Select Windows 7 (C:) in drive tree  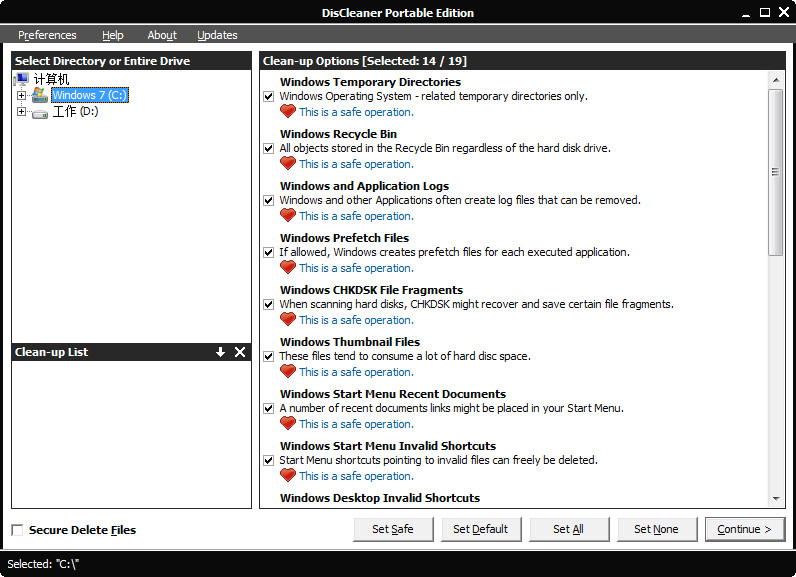click(90, 95)
